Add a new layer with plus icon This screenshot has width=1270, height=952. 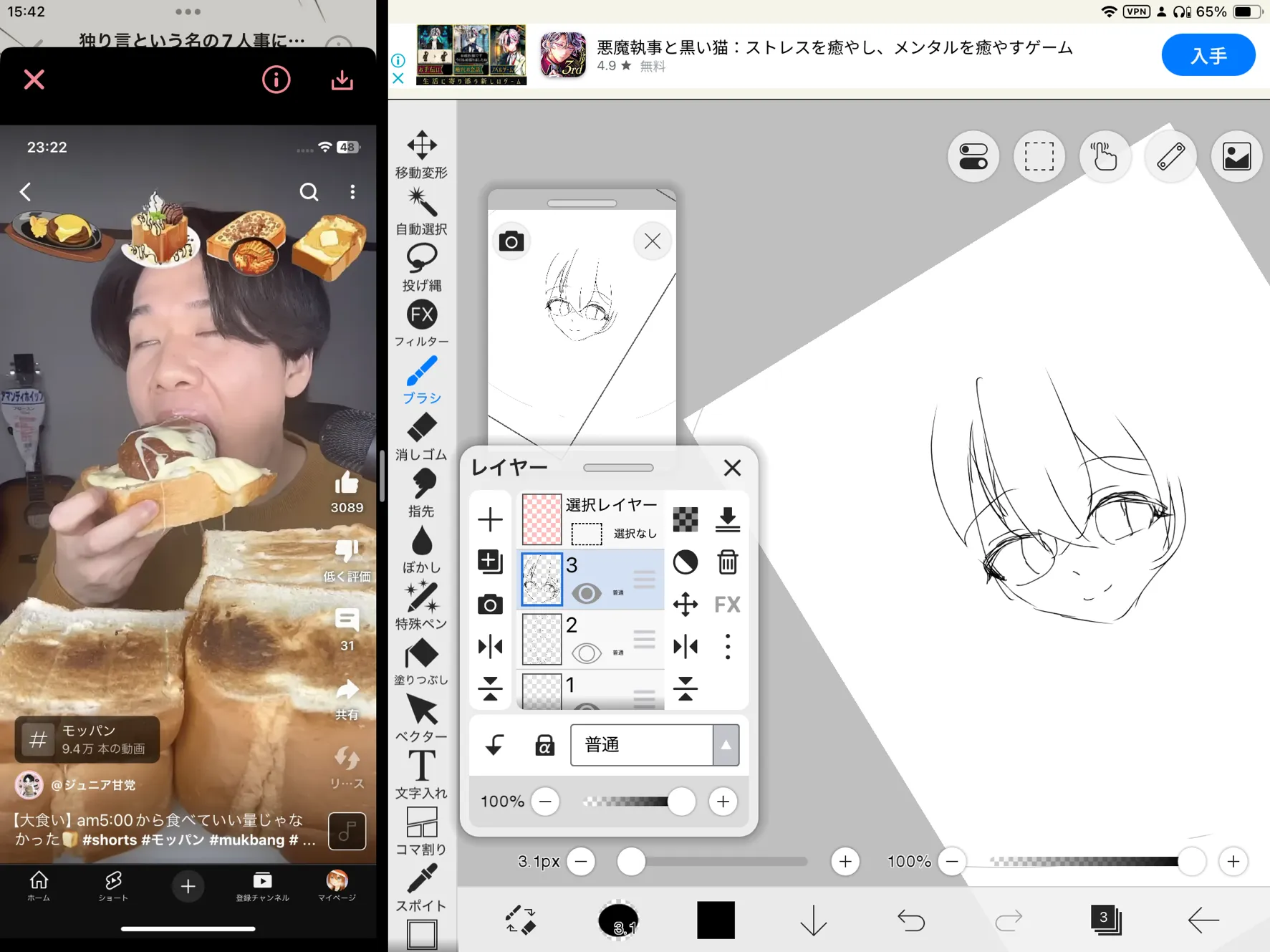(491, 519)
